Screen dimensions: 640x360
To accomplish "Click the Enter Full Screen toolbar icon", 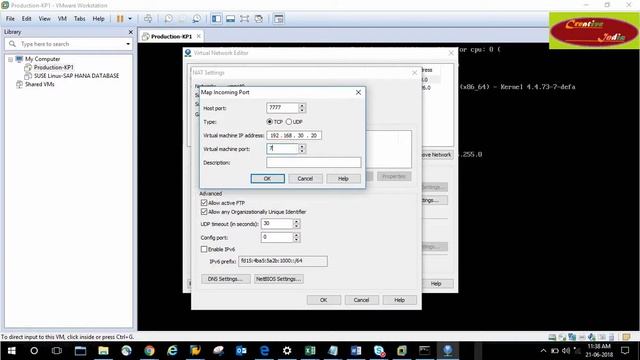I will click(x=244, y=19).
